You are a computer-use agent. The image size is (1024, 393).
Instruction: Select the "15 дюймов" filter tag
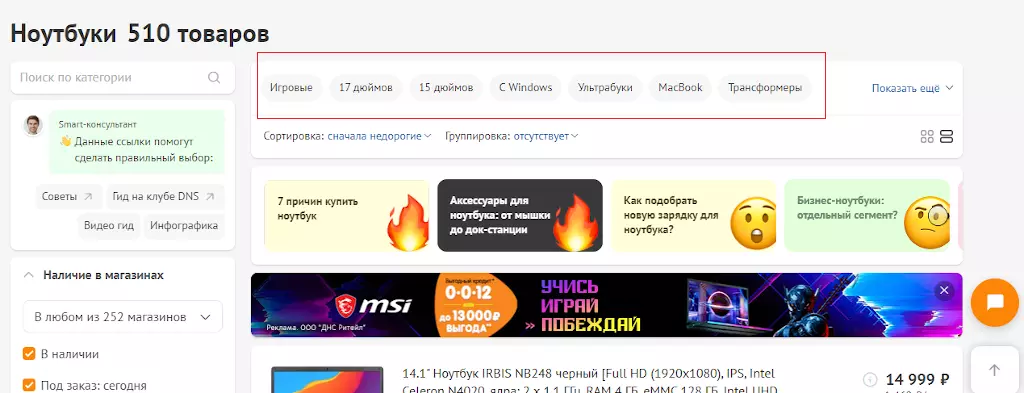pos(446,87)
